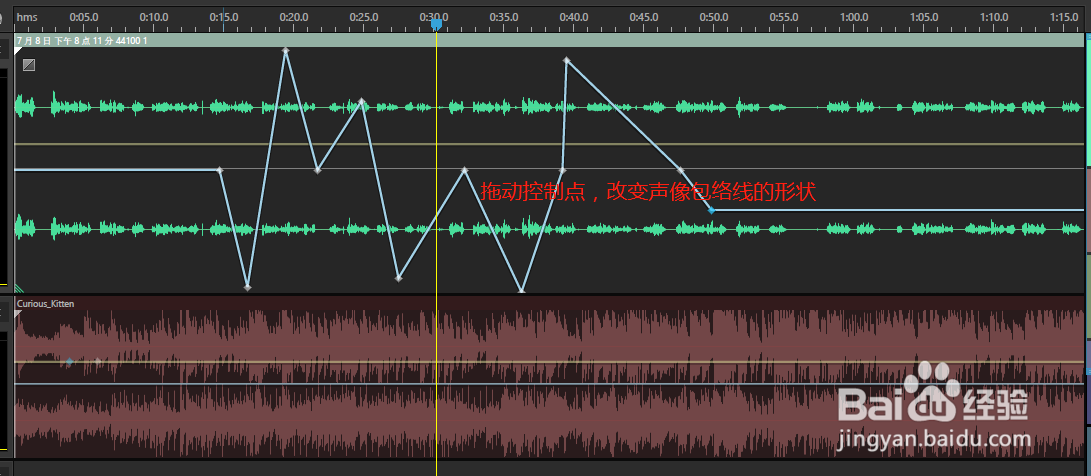Image resolution: width=1091 pixels, height=476 pixels.
Task: Click the yellow volume envelope line of the voice clip
Action: click(x=550, y=144)
